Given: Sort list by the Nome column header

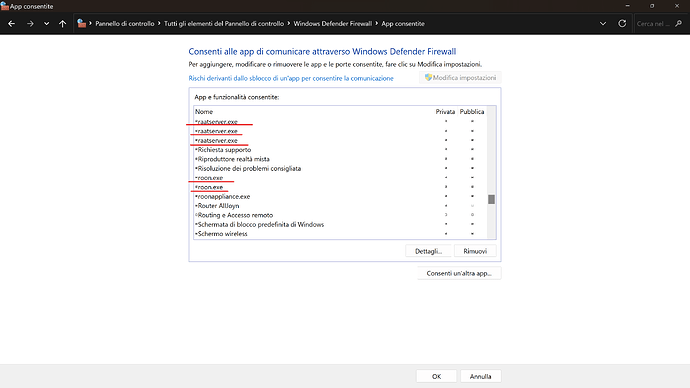Looking at the screenshot, I should click(x=204, y=112).
